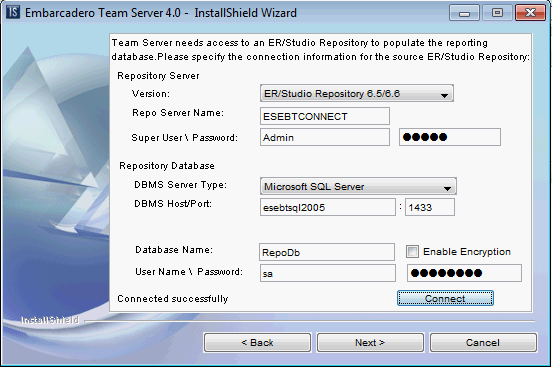Click the Repo Server Name label

178,113
